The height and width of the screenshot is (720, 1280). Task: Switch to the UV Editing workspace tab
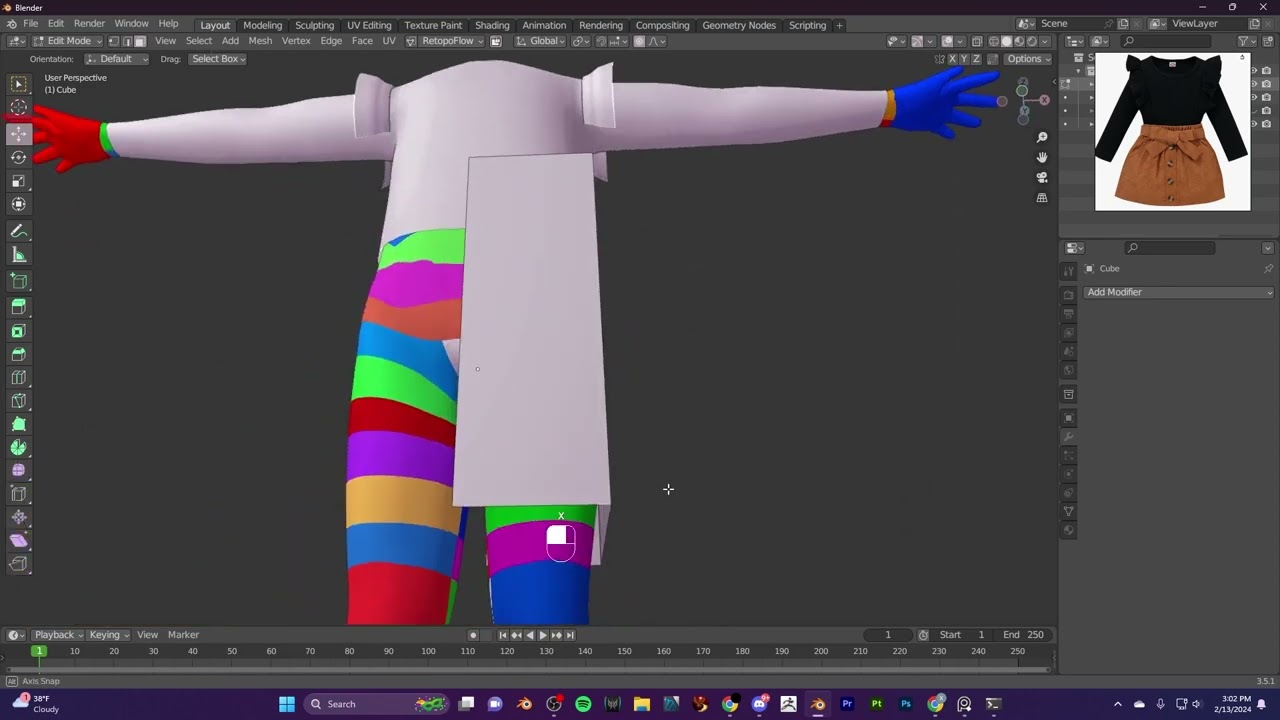[369, 25]
